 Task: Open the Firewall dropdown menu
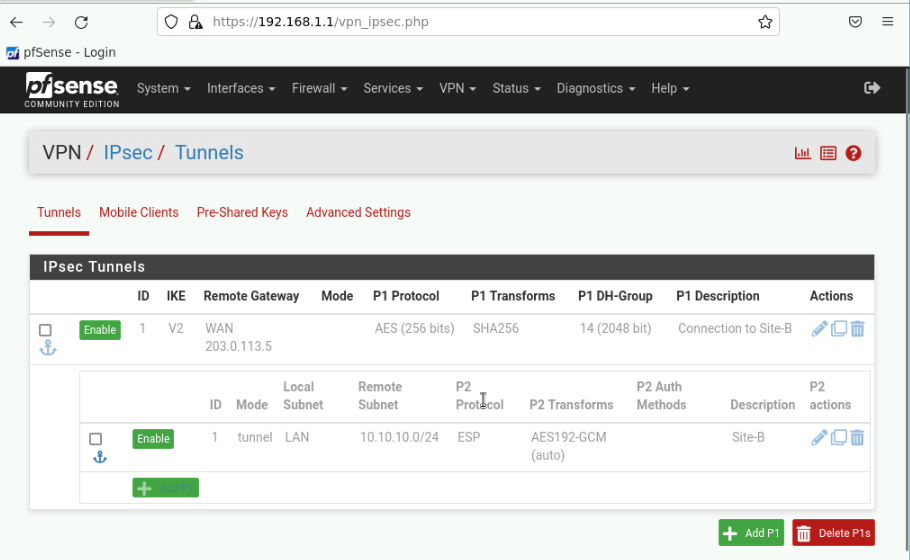click(x=319, y=88)
